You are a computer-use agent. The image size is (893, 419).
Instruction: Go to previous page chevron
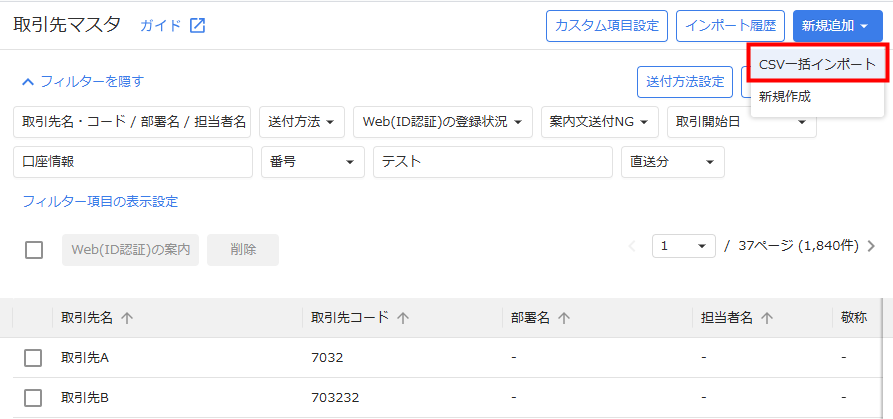point(632,246)
